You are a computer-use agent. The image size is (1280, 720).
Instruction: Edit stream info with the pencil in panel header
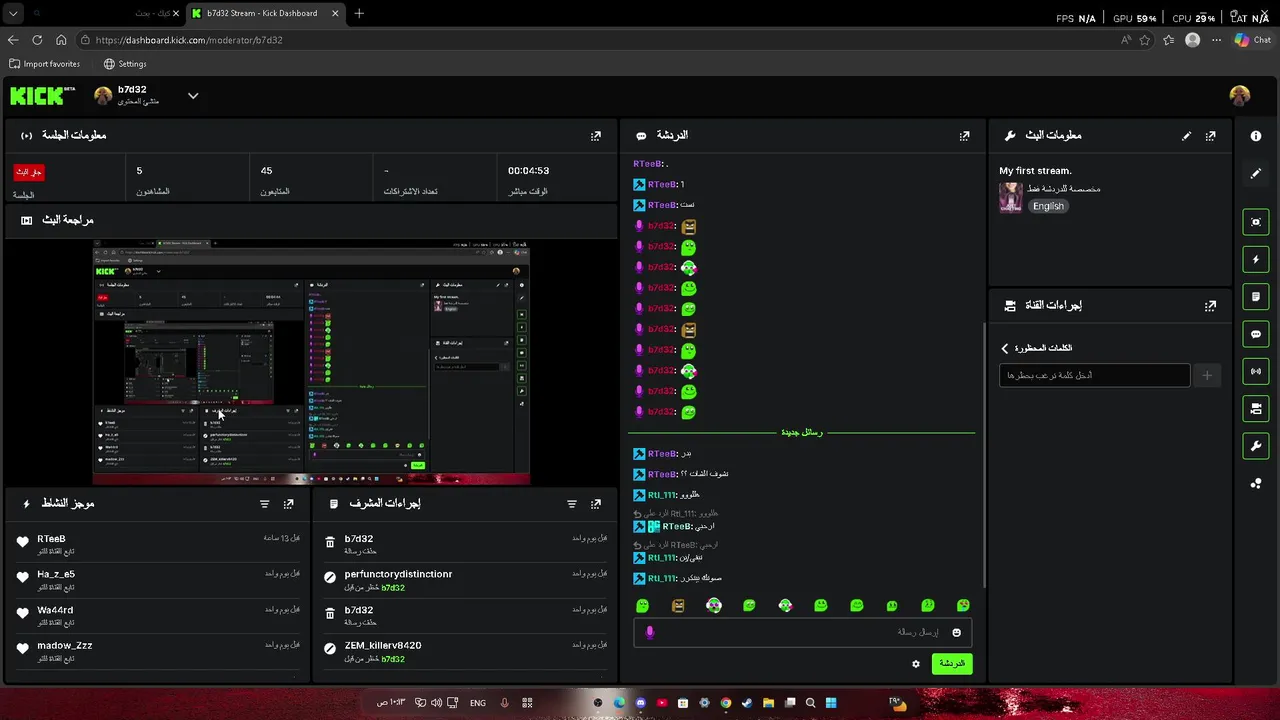pos(1186,136)
